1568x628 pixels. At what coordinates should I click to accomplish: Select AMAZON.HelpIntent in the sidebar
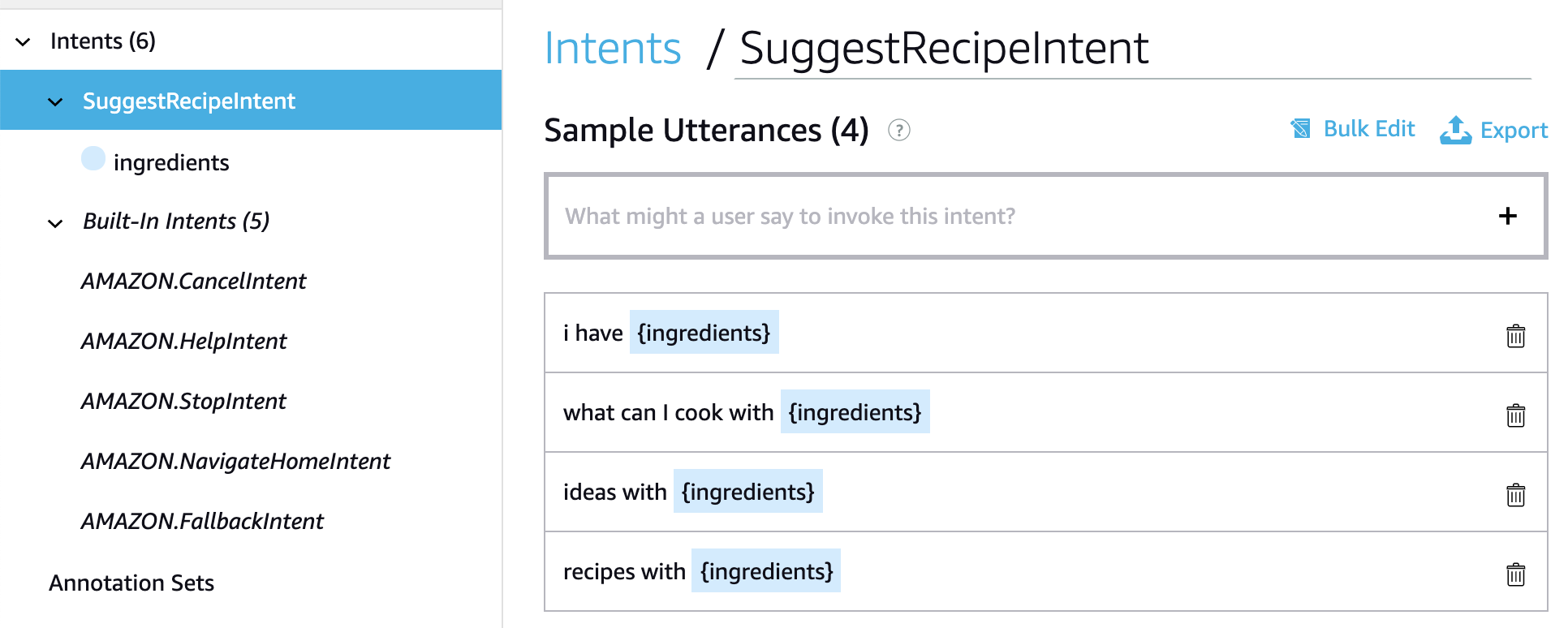(x=183, y=341)
